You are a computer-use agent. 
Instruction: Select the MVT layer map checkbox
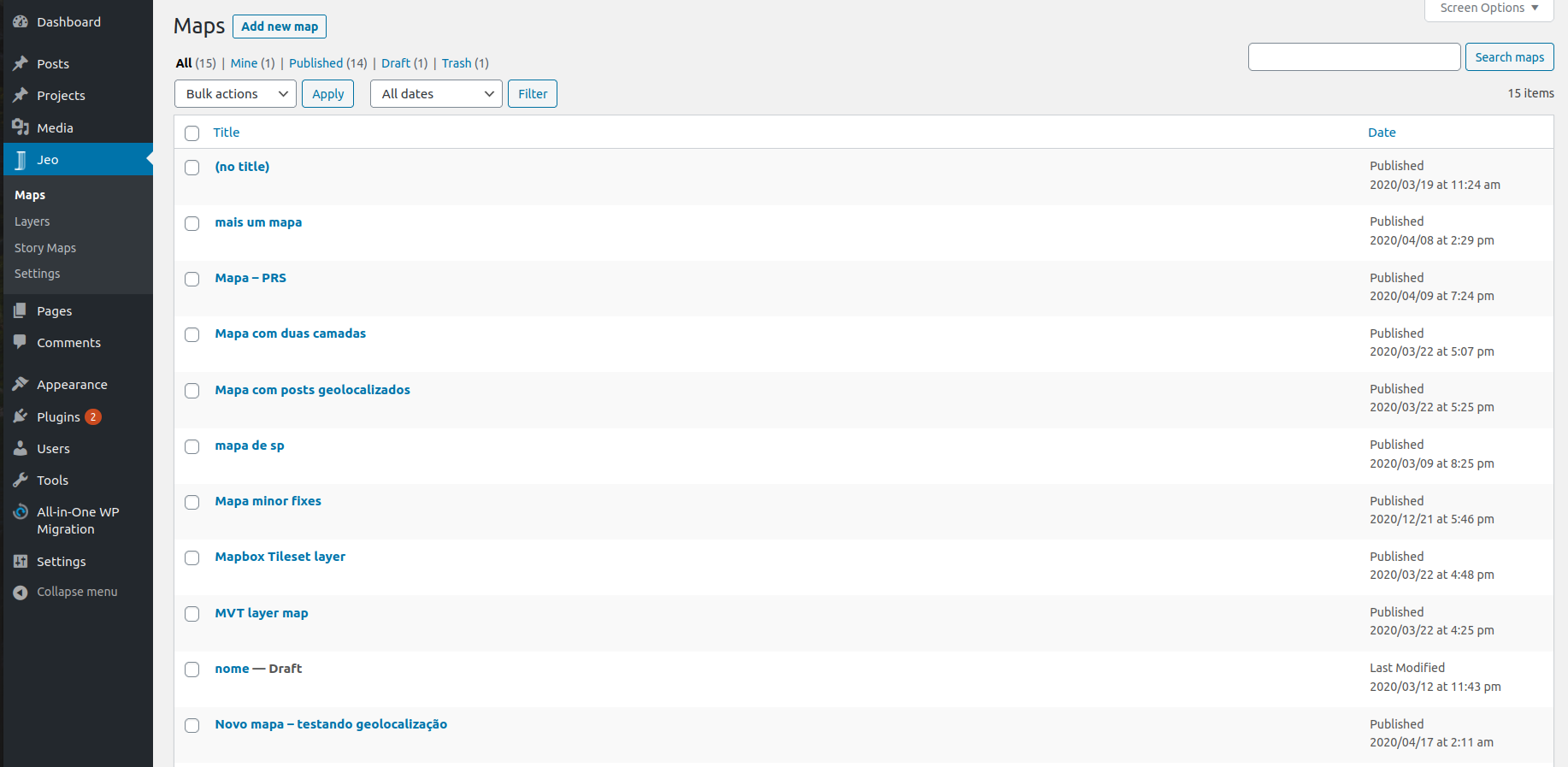[x=192, y=614]
